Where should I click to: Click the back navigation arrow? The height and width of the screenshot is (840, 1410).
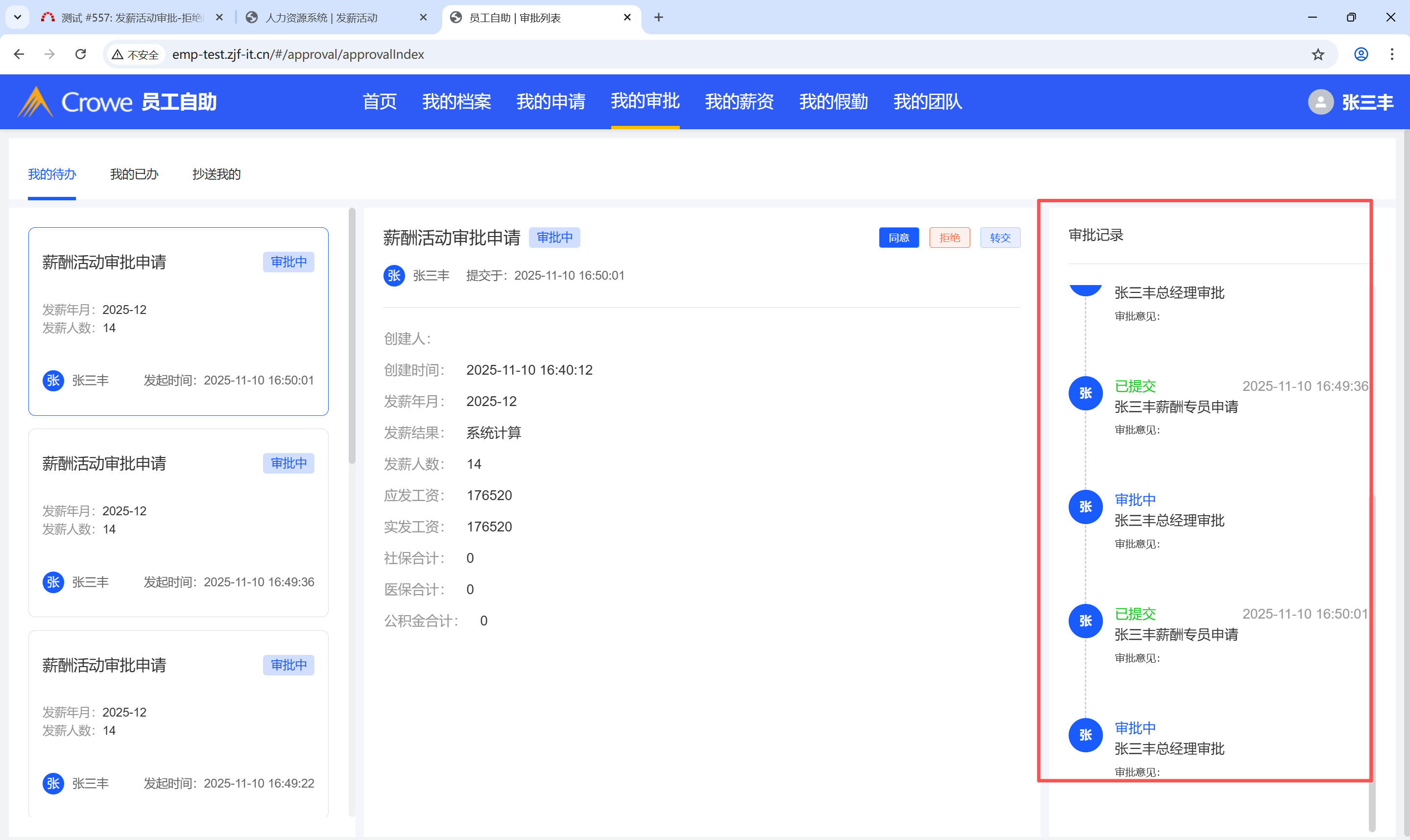click(x=19, y=54)
